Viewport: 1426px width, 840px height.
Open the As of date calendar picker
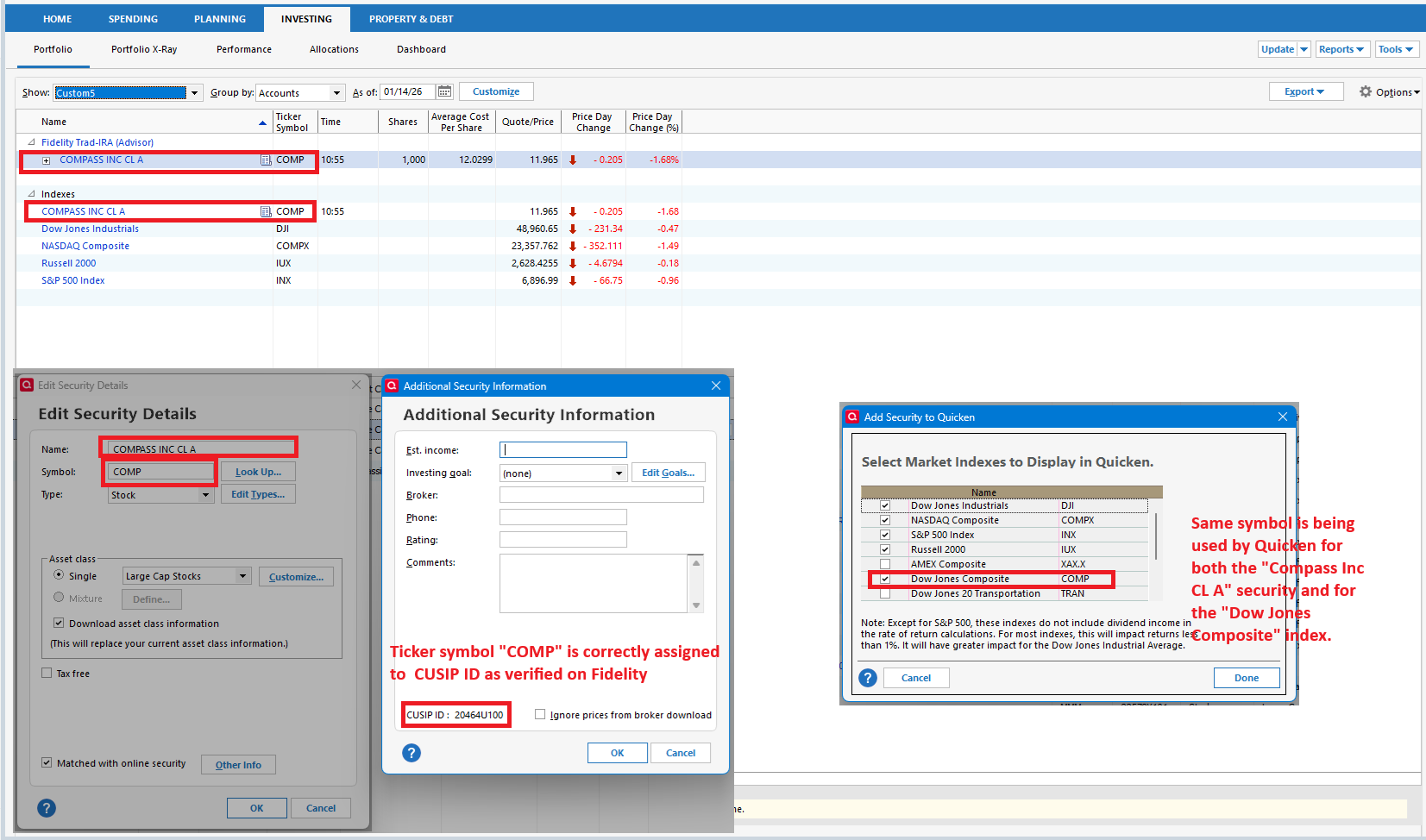pyautogui.click(x=444, y=91)
